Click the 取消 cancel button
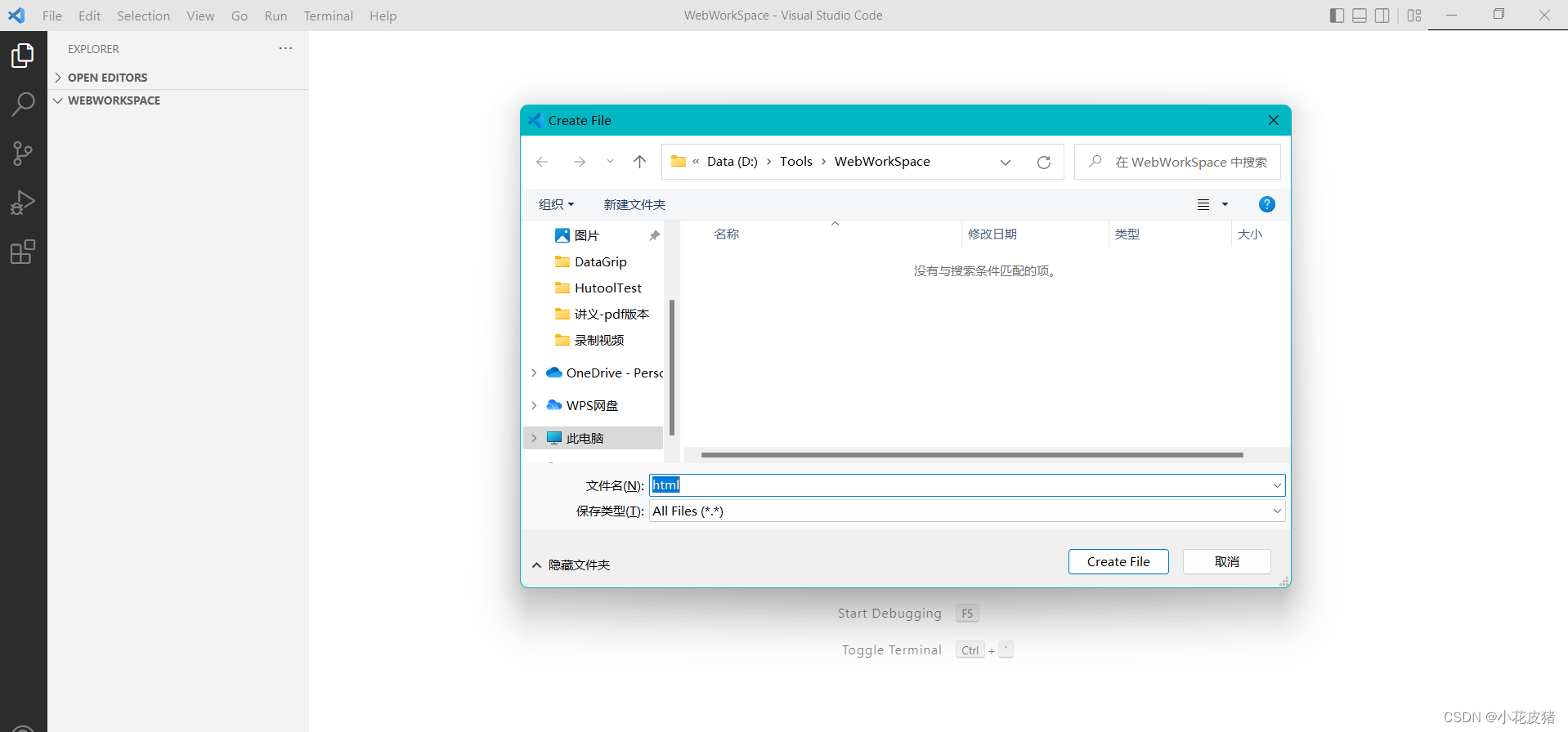1568x732 pixels. (x=1226, y=561)
